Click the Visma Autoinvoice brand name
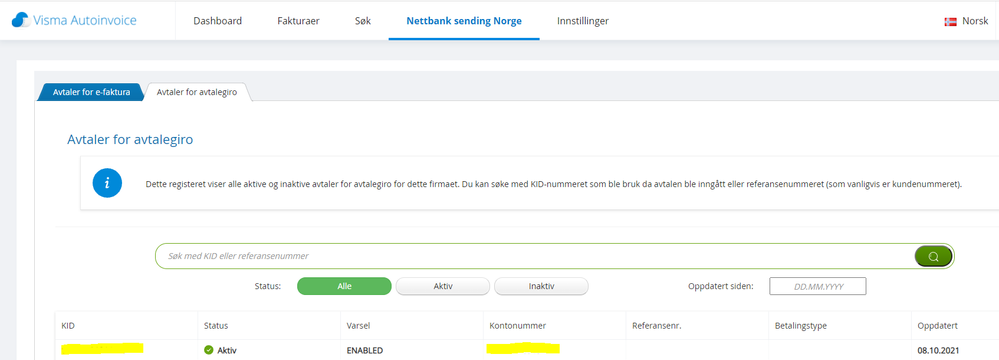999x360 pixels. click(85, 20)
